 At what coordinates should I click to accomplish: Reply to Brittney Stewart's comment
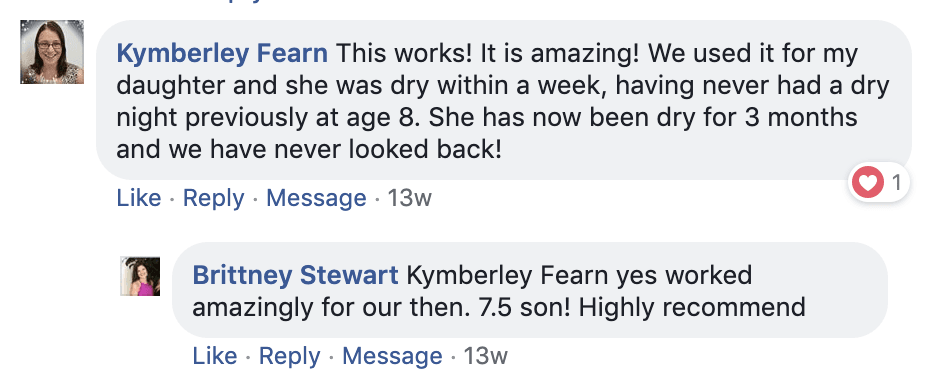click(x=290, y=357)
